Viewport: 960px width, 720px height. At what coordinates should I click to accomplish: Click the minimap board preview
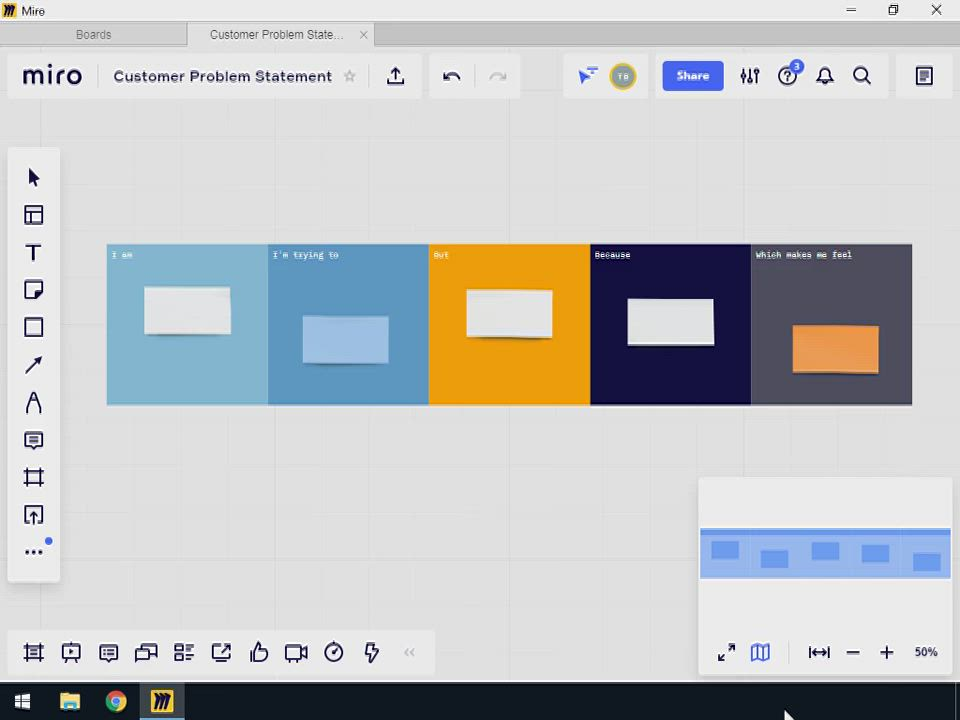point(825,554)
